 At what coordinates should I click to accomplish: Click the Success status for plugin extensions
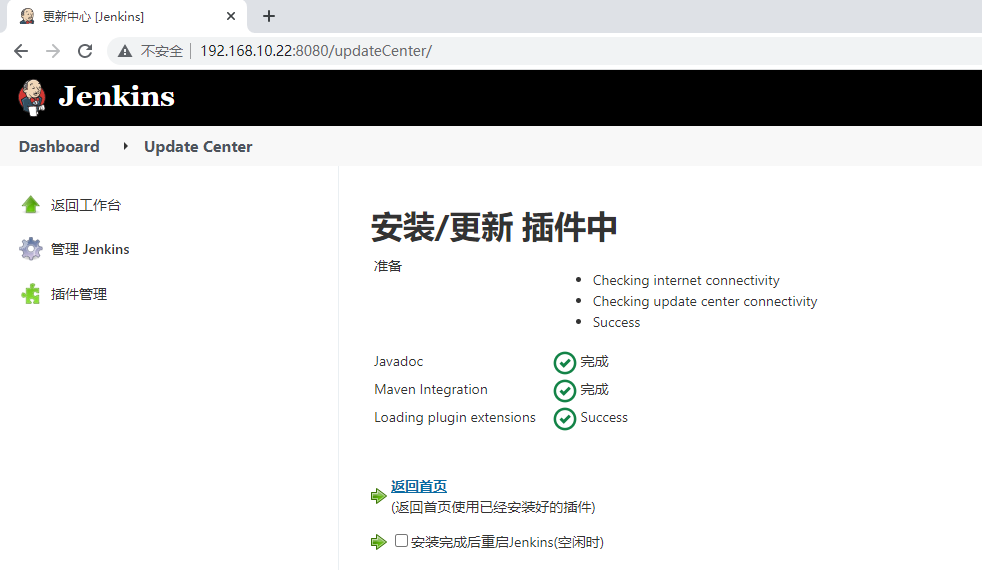click(604, 417)
